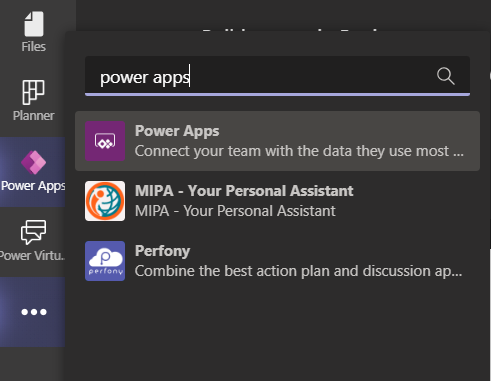
Task: Select the Perfony cloud logo icon
Action: click(105, 261)
